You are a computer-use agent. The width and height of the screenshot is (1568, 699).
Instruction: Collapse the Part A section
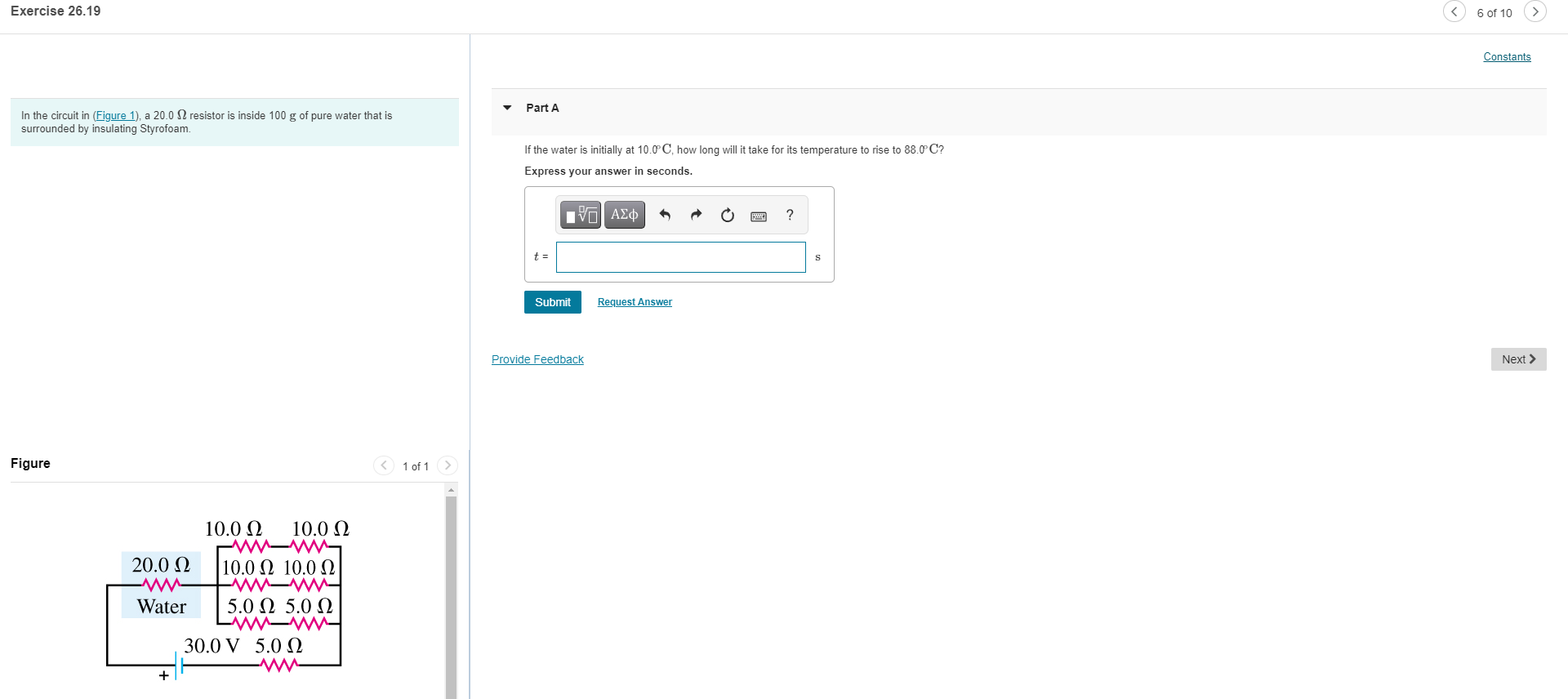(507, 108)
